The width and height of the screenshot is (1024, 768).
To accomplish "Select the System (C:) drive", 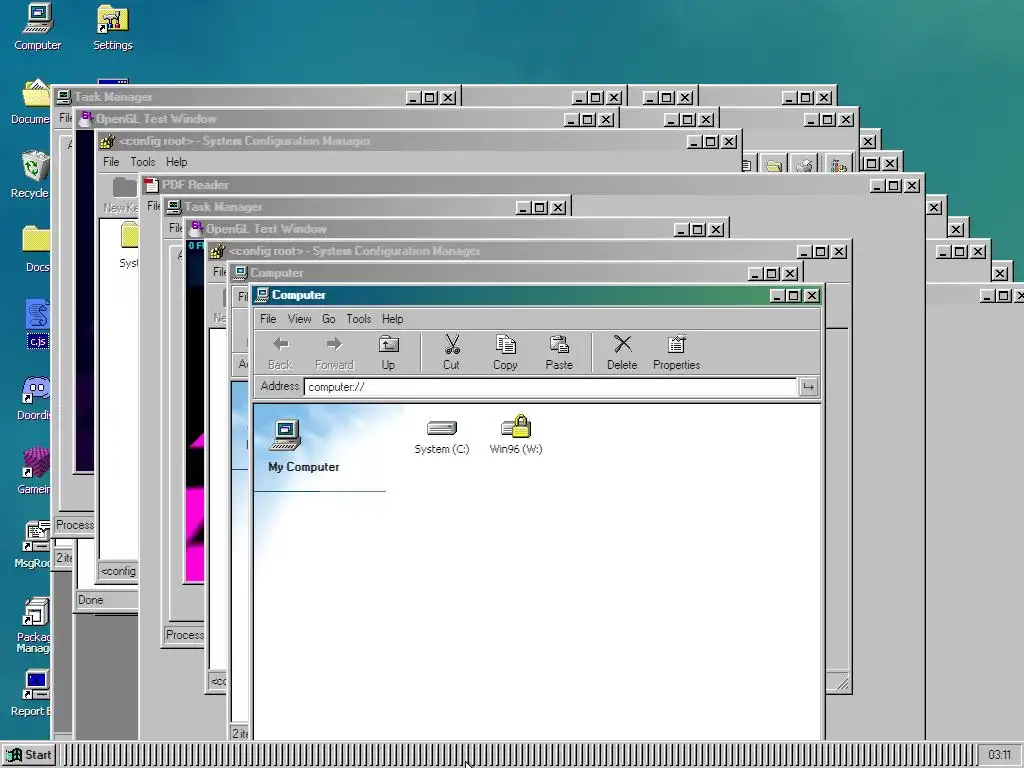I will click(x=442, y=436).
